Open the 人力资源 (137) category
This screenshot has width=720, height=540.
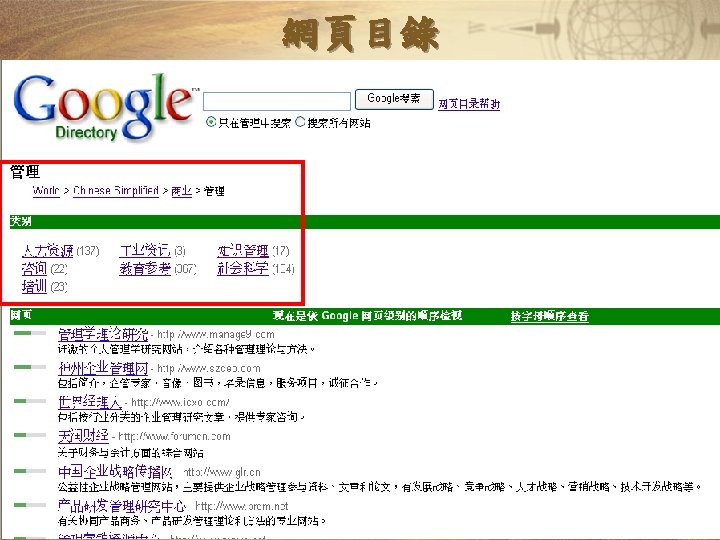pos(47,251)
